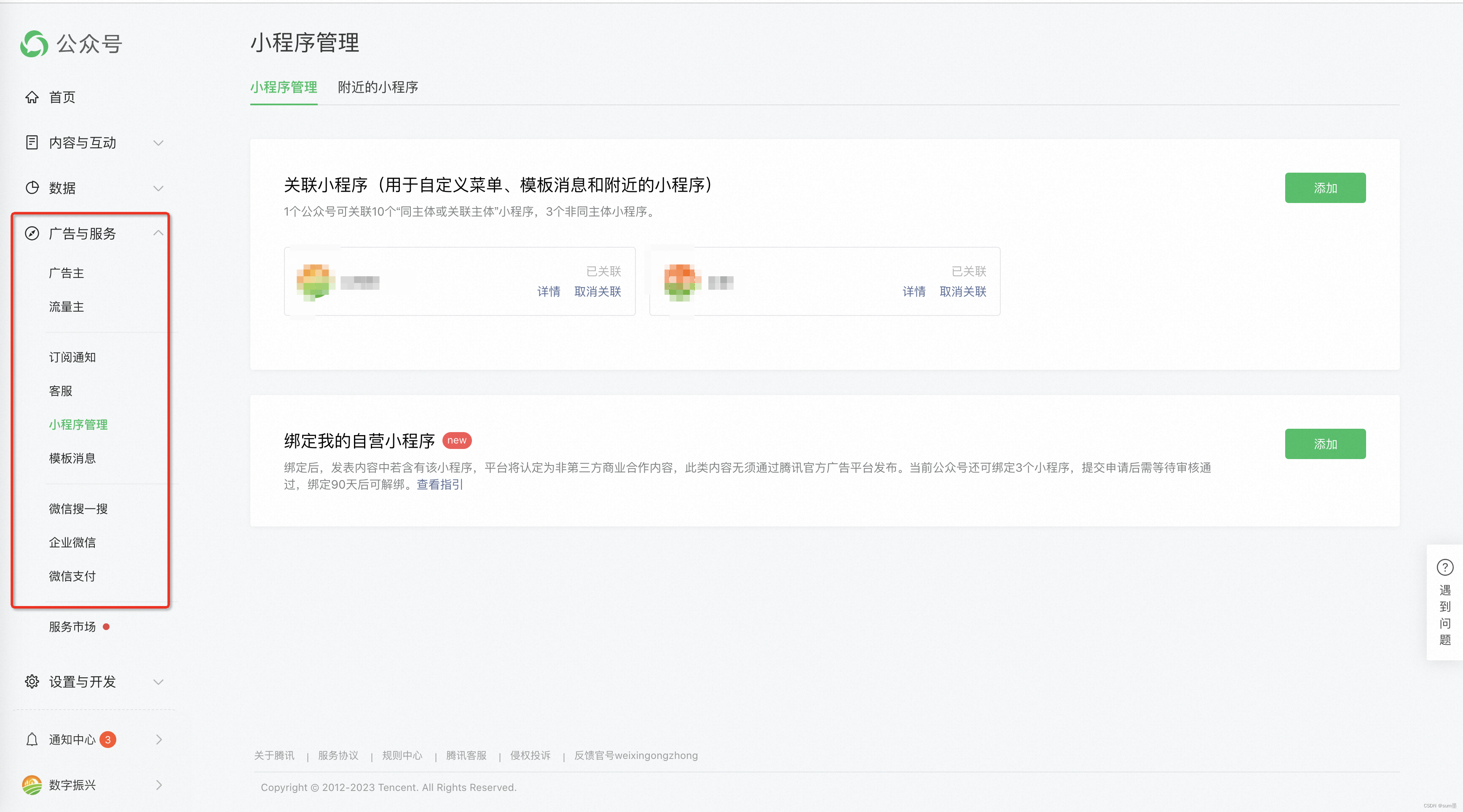Click the 公众号 logo icon

point(34,44)
